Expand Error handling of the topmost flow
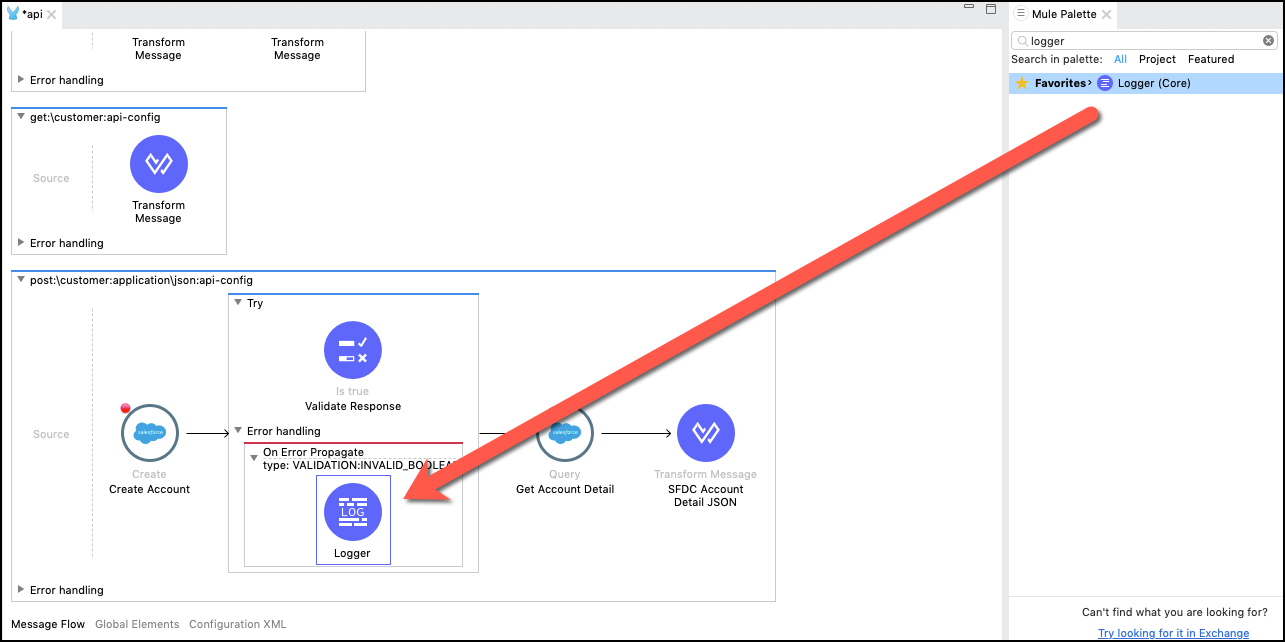The image size is (1285, 642). coord(21,79)
